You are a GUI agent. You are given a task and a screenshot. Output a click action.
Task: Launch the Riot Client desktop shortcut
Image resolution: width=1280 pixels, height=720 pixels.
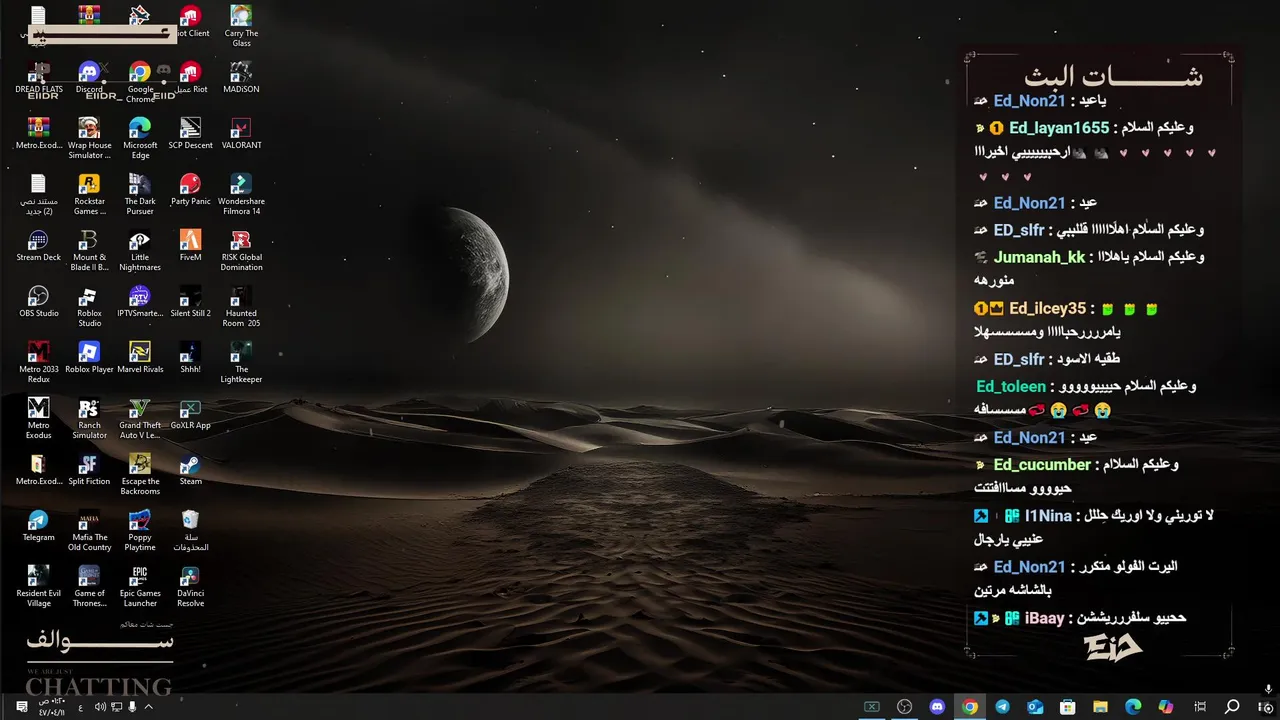(190, 22)
